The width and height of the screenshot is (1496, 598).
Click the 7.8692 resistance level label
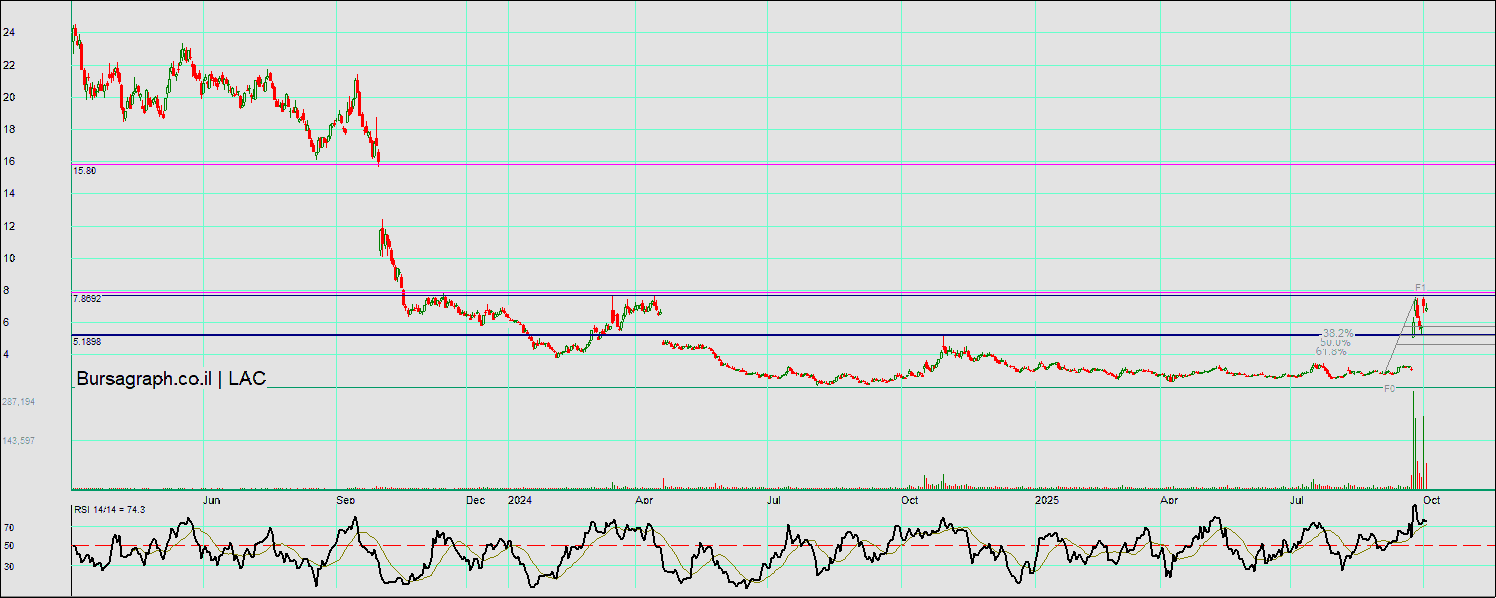(x=88, y=299)
